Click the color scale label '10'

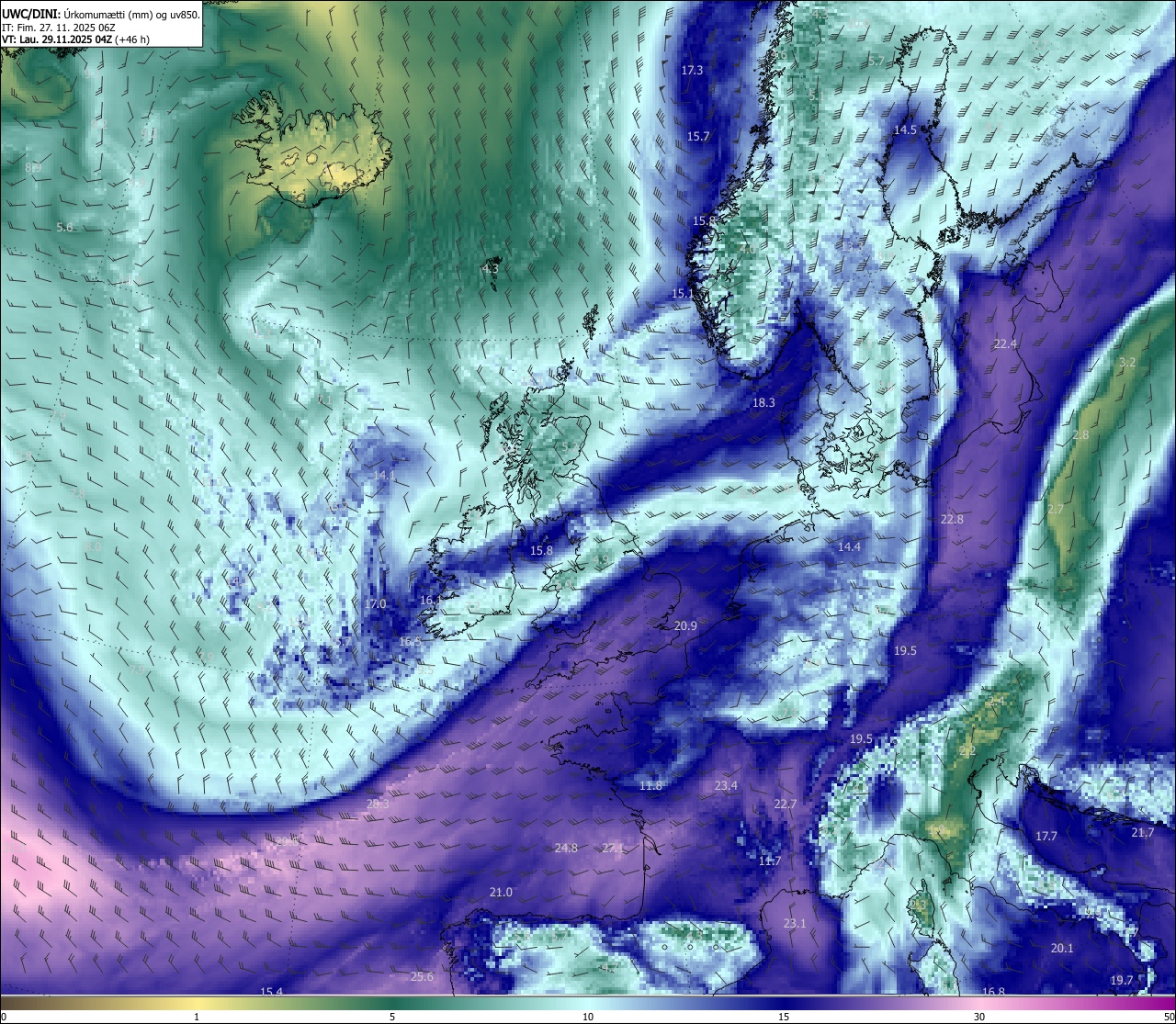(x=588, y=1017)
